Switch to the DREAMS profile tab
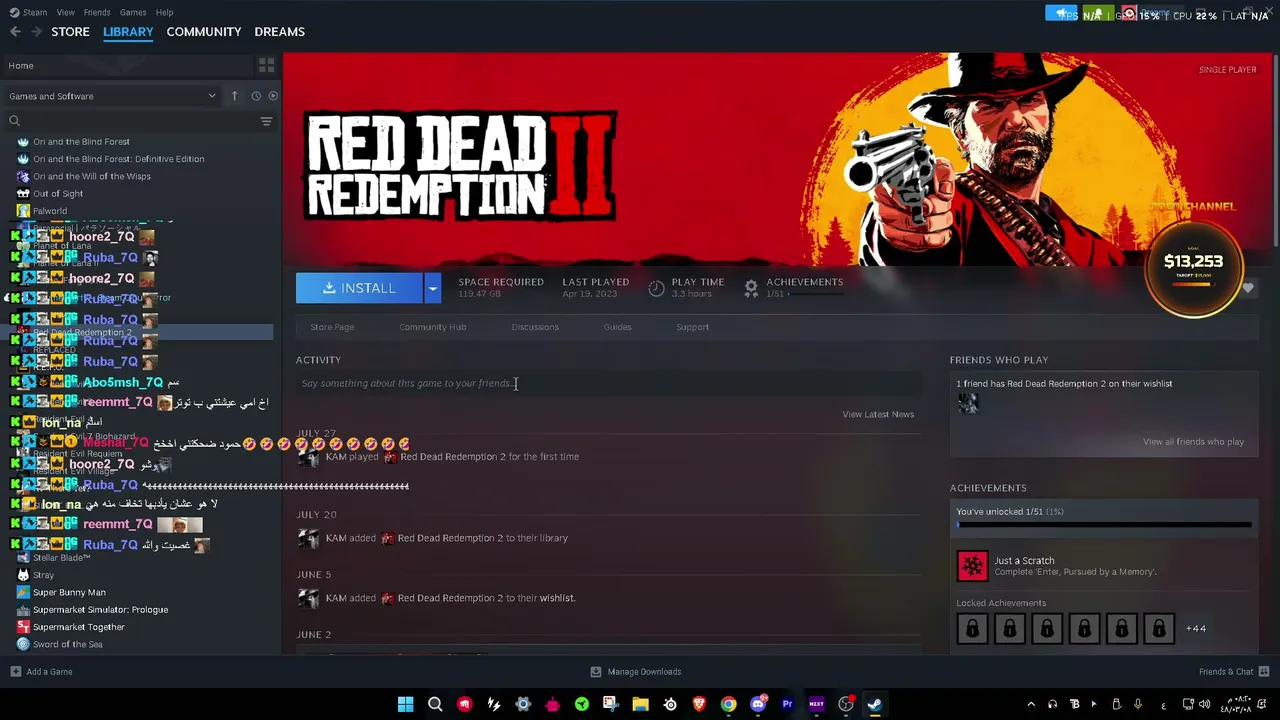The height and width of the screenshot is (720, 1280). click(280, 32)
